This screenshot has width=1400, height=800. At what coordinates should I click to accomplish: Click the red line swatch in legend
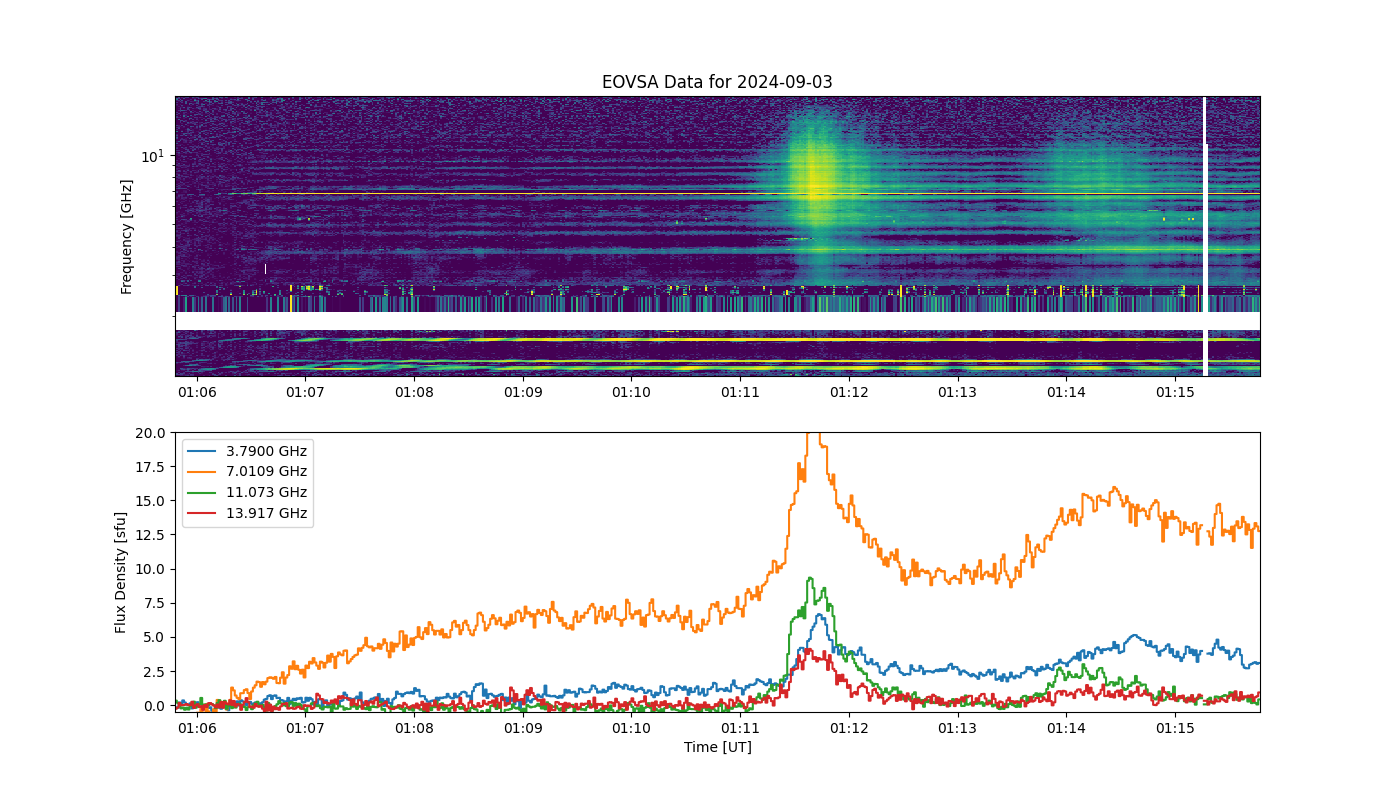(203, 514)
